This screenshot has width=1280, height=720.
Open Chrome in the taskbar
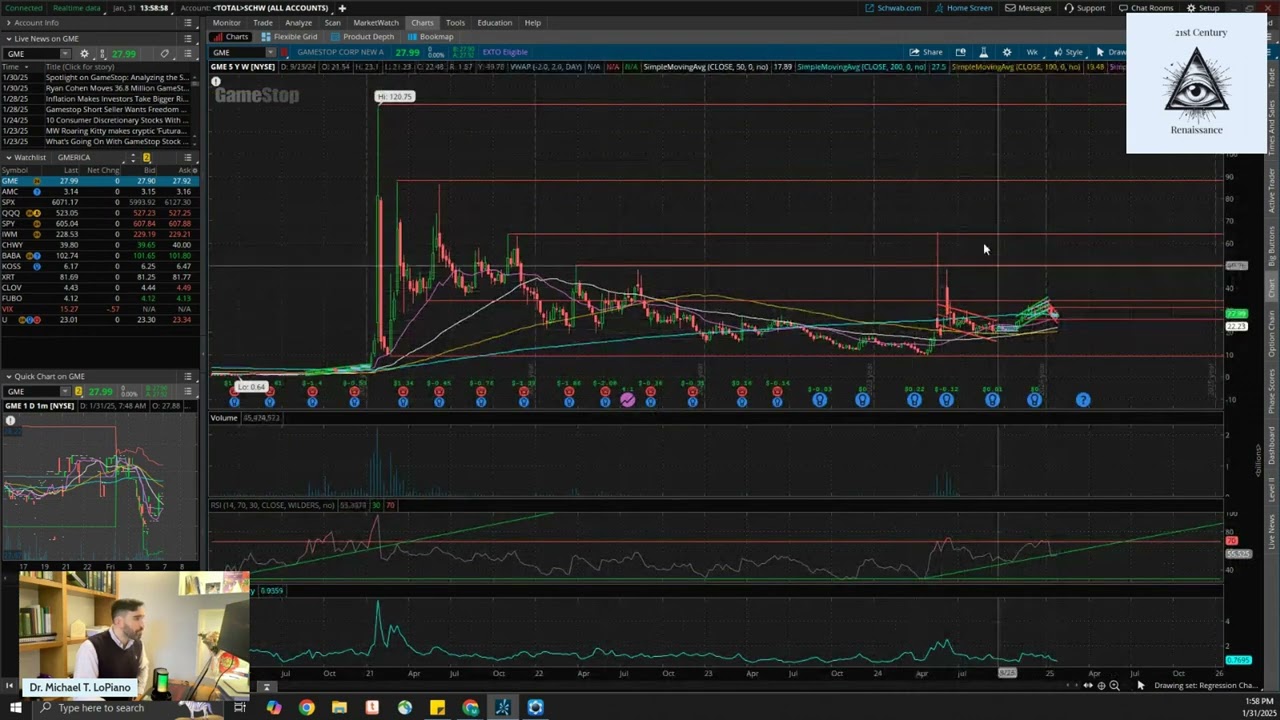coord(306,708)
